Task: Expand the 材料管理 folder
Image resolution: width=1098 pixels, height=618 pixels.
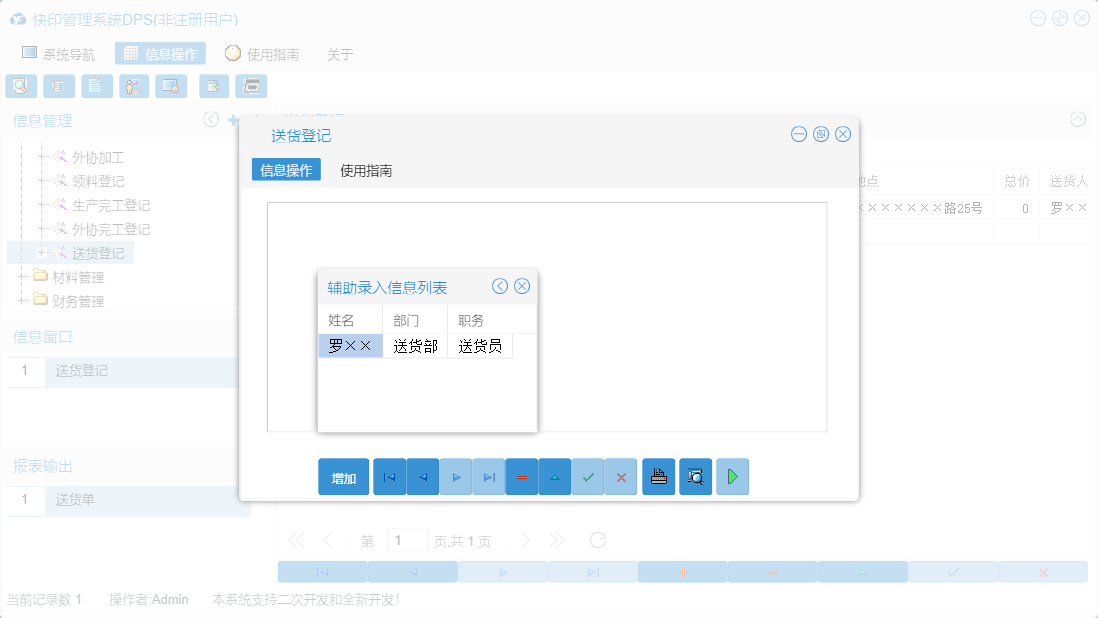Action: tap(22, 277)
